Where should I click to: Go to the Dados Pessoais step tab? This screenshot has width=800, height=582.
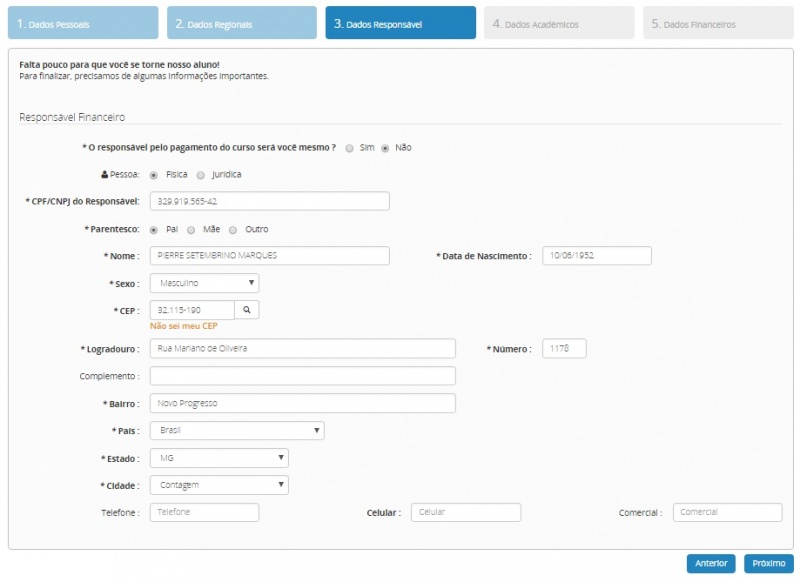(x=83, y=23)
